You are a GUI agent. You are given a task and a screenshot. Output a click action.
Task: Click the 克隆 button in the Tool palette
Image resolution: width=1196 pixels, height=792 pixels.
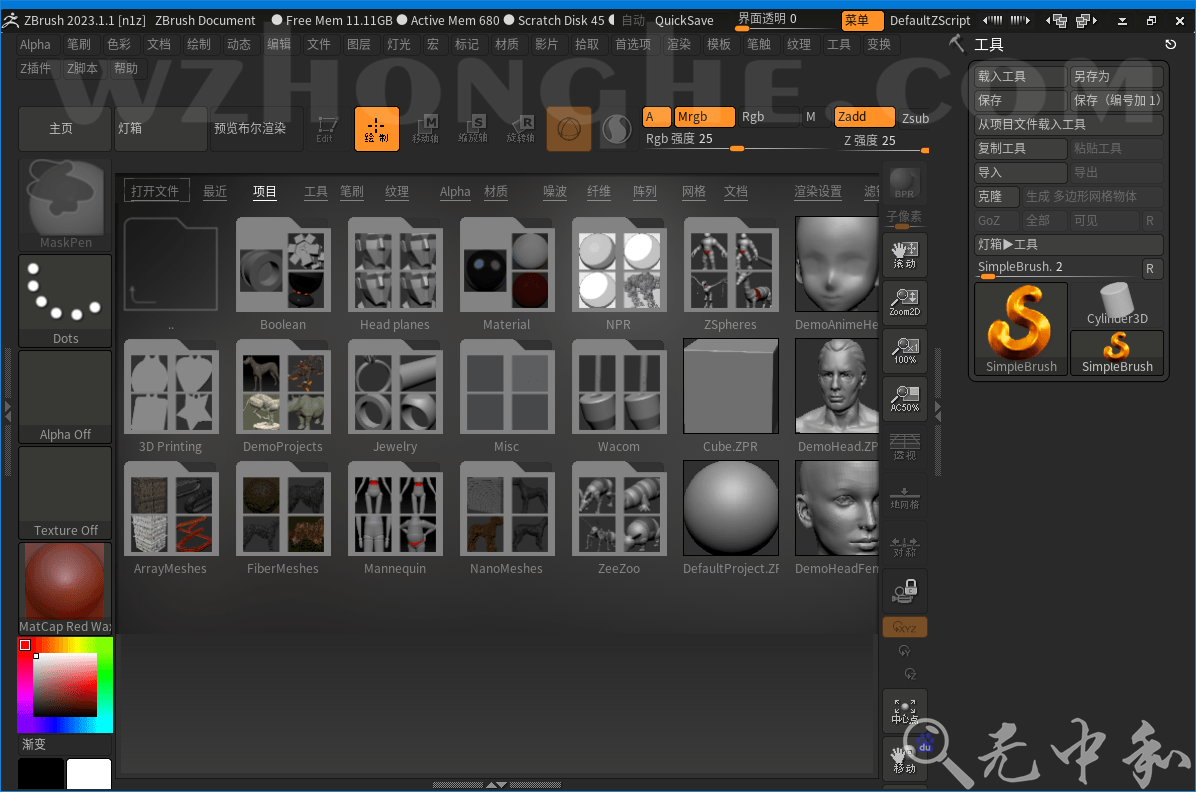pos(996,196)
